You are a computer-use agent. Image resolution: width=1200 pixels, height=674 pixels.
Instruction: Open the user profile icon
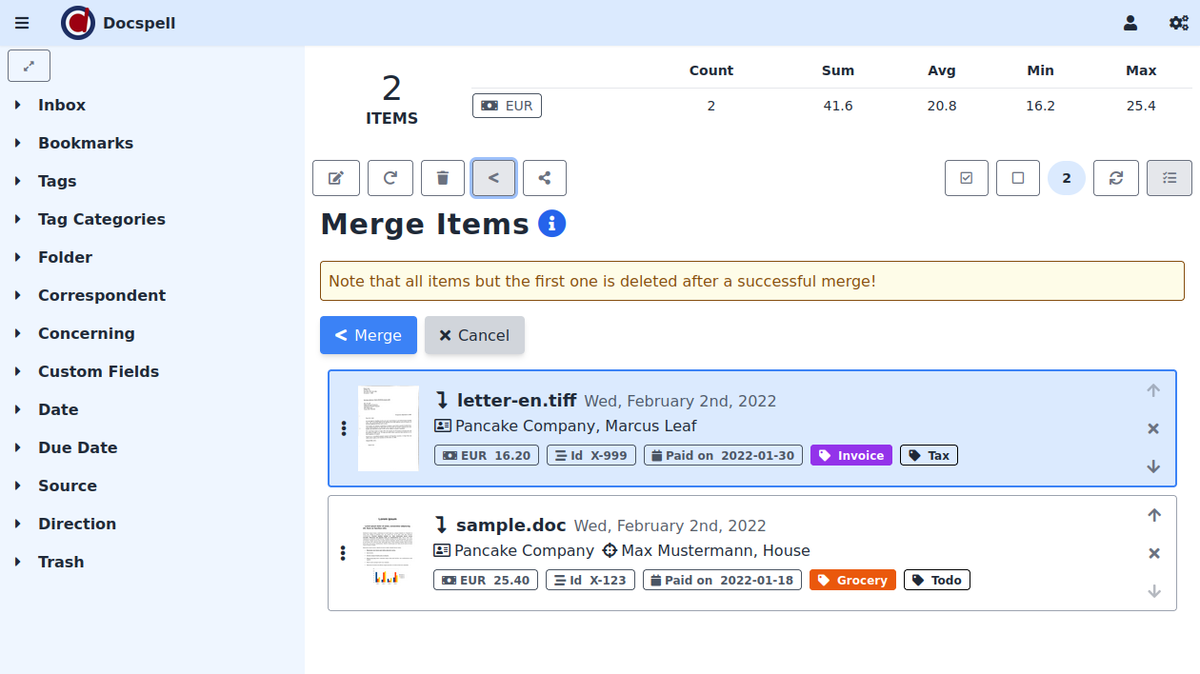pyautogui.click(x=1130, y=23)
